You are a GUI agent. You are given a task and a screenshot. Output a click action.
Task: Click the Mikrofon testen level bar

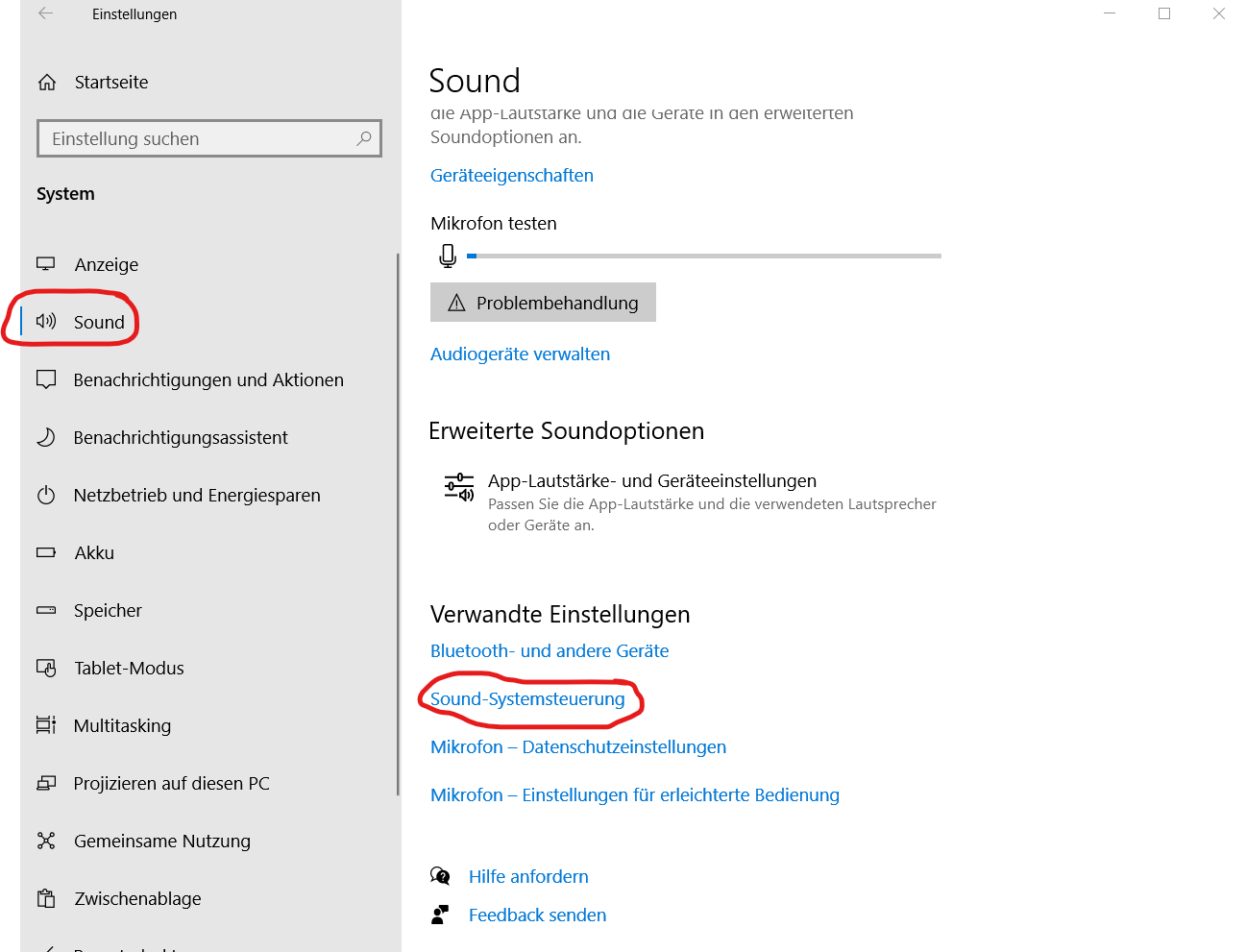703,256
